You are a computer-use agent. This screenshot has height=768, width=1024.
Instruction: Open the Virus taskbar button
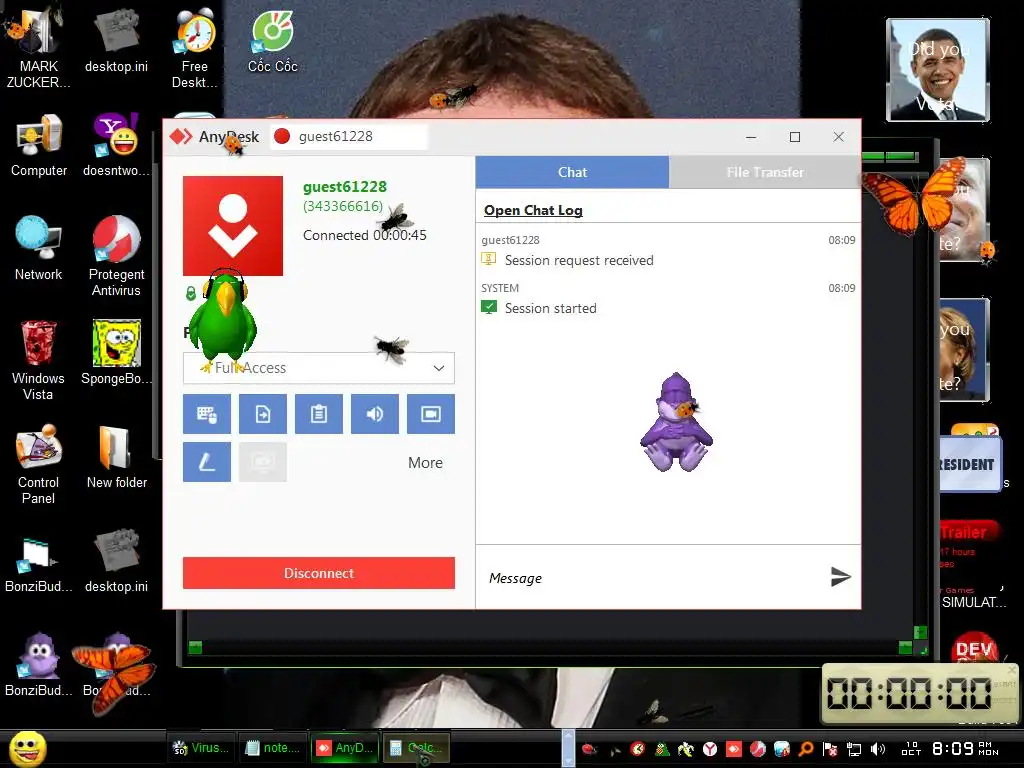pyautogui.click(x=200, y=748)
